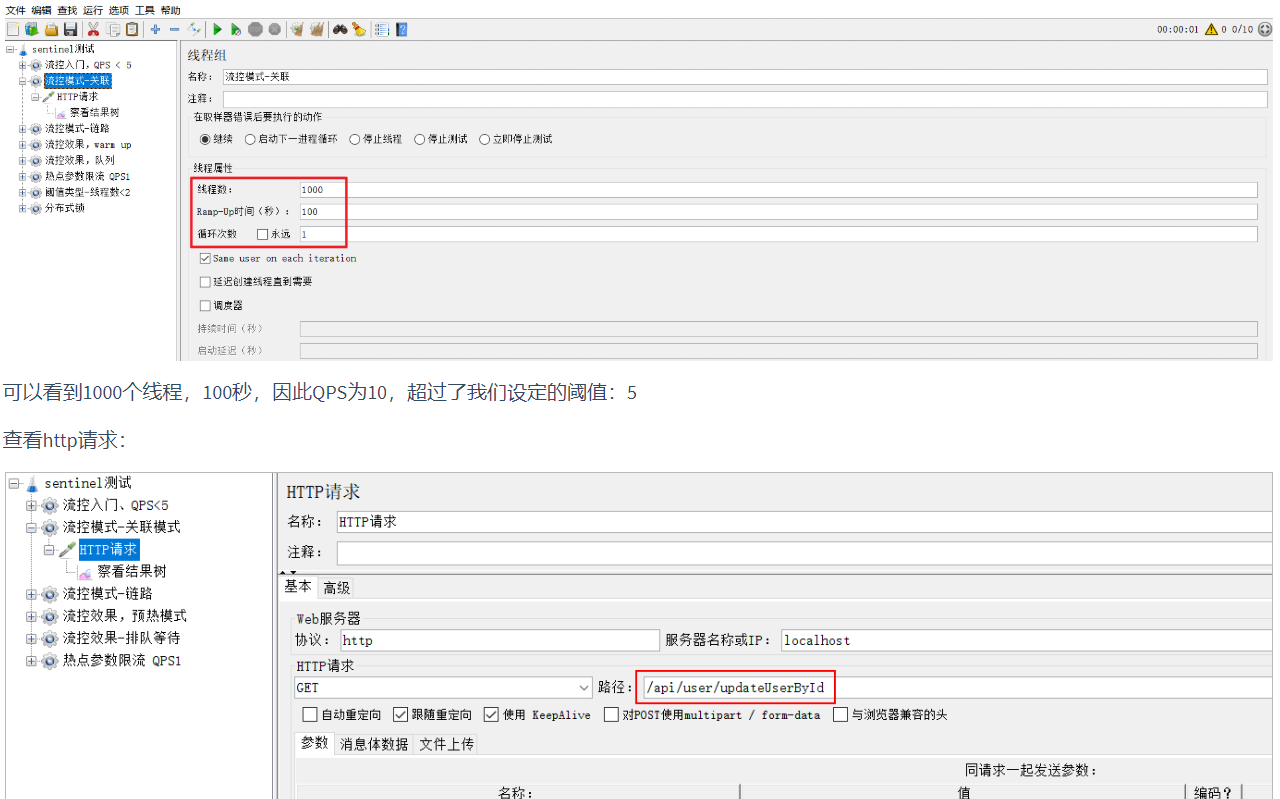The width and height of the screenshot is (1280, 799).
Task: Save the test plan with the floppy icon
Action: pos(70,29)
